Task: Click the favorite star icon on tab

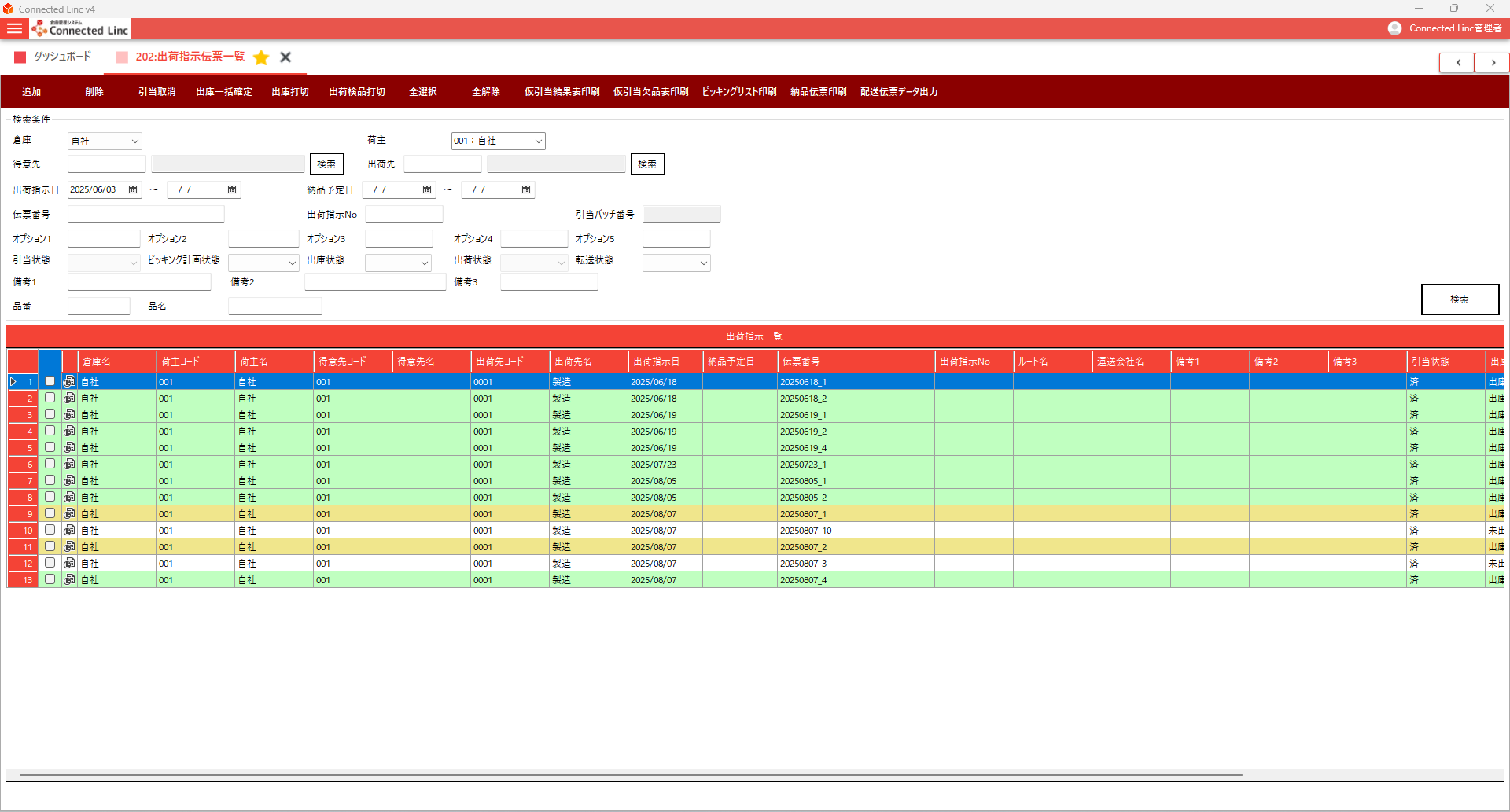Action: 261,57
